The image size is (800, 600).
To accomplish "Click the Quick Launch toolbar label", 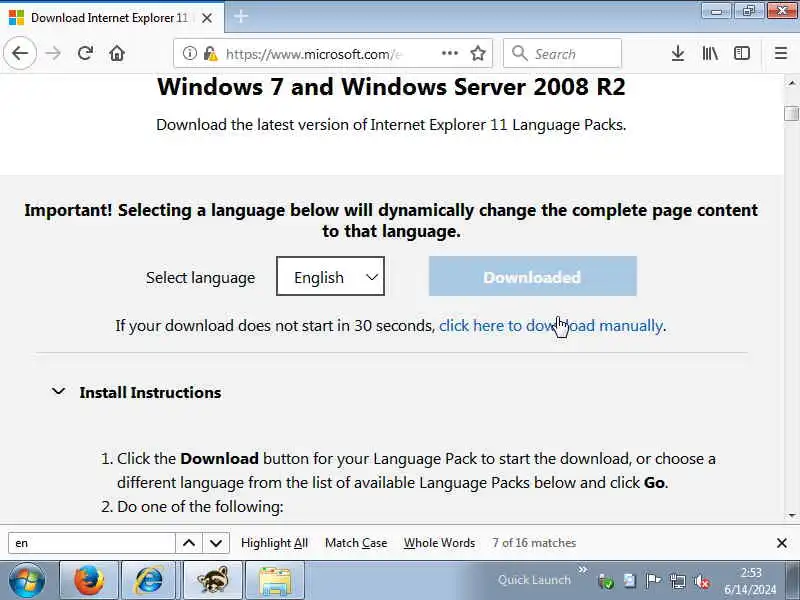I will pos(534,580).
